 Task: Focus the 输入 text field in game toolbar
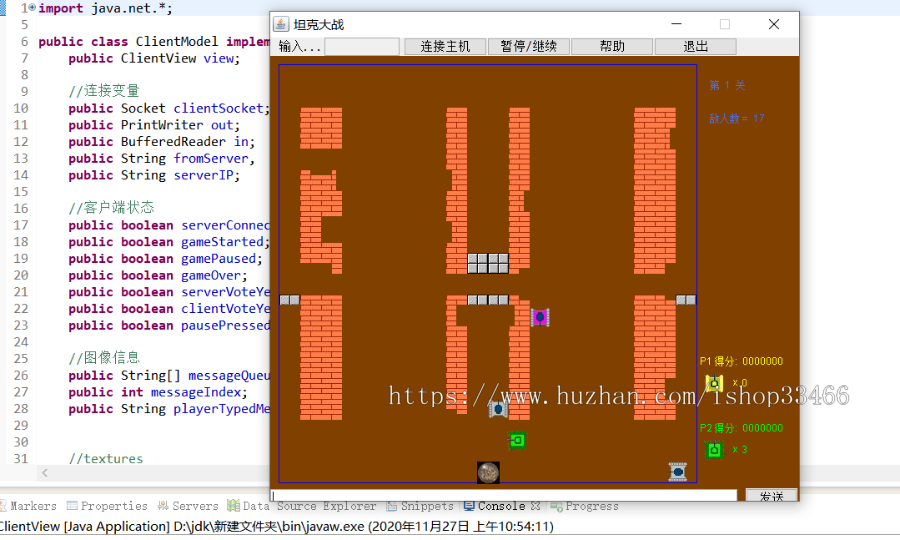click(x=362, y=46)
